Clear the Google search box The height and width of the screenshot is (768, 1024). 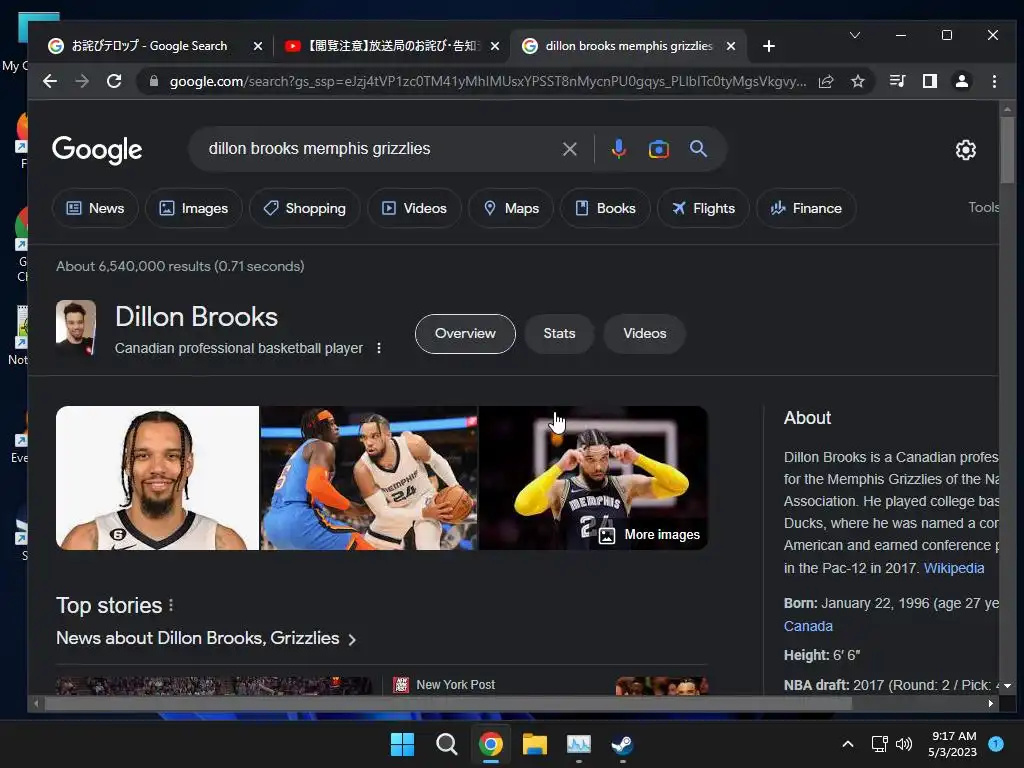[569, 149]
